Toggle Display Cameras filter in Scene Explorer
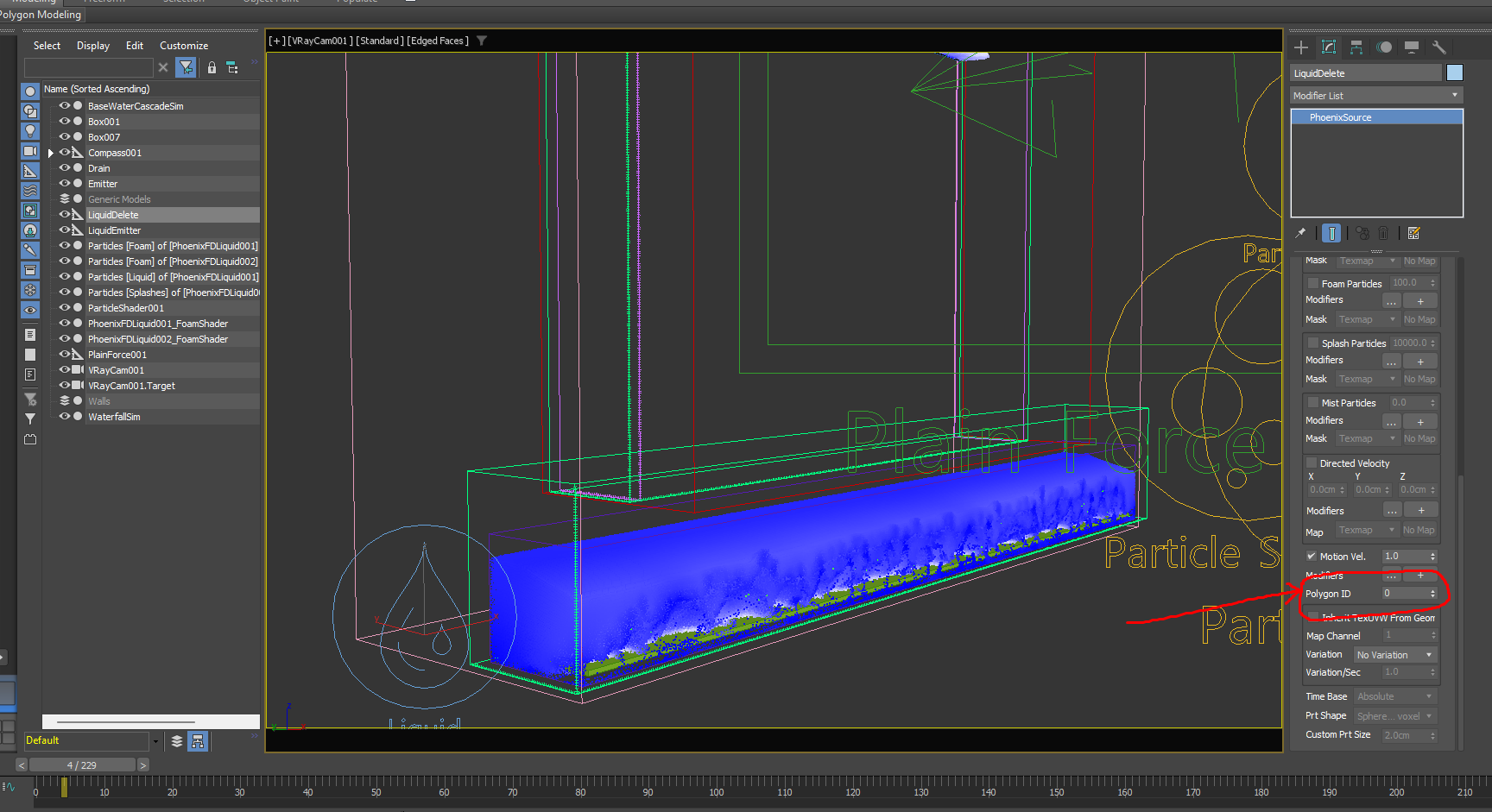 (x=30, y=151)
